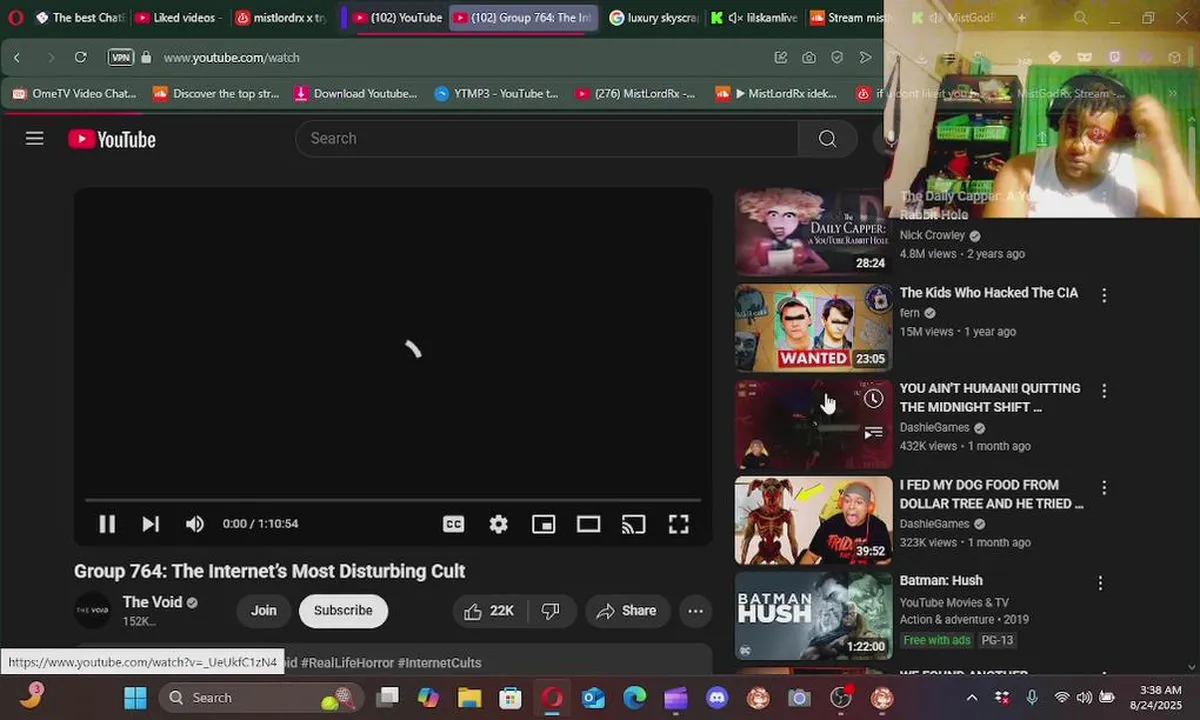The width and height of the screenshot is (1200, 720).
Task: Open the OmeTV Video Chat bookmark
Action: [74, 93]
